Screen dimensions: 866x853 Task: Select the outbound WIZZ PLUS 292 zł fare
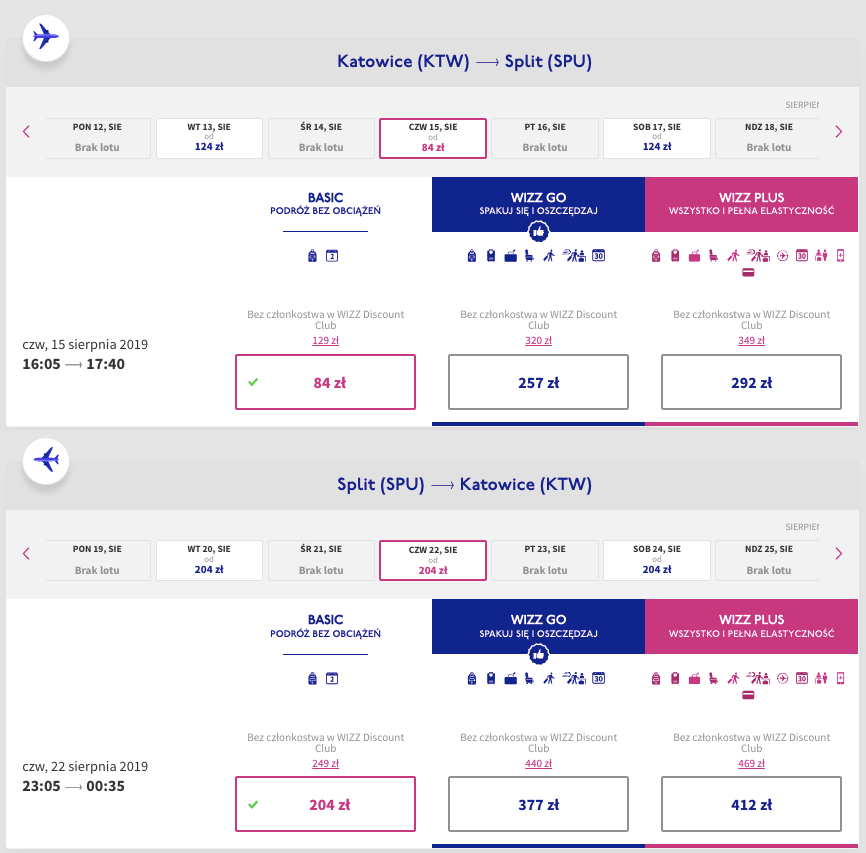751,382
